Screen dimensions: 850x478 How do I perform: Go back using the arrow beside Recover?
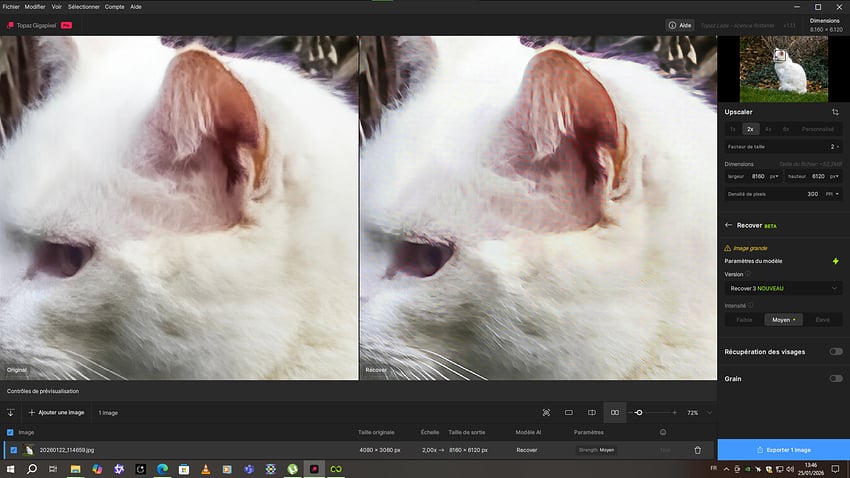pyautogui.click(x=729, y=226)
